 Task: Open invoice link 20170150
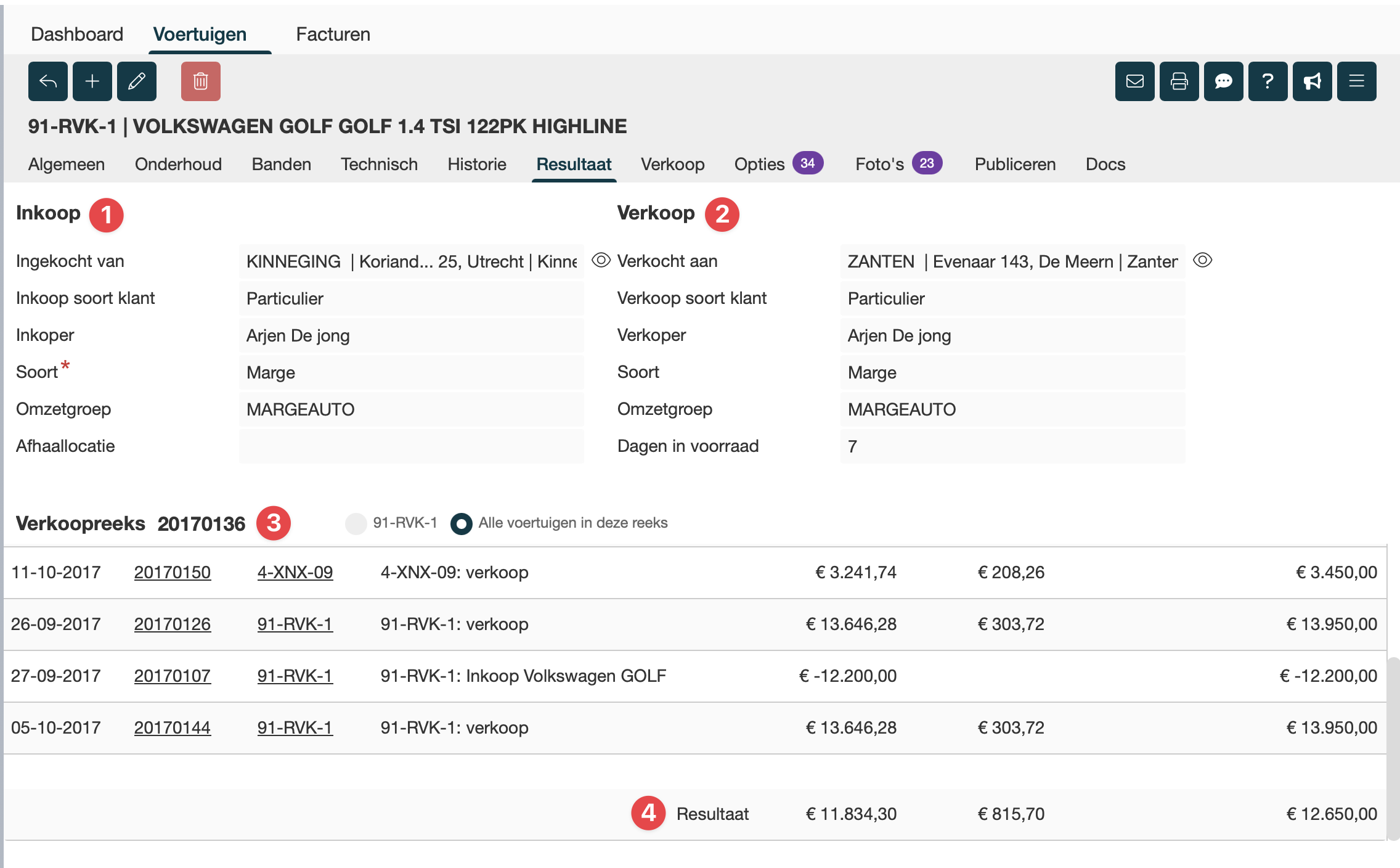(x=172, y=572)
